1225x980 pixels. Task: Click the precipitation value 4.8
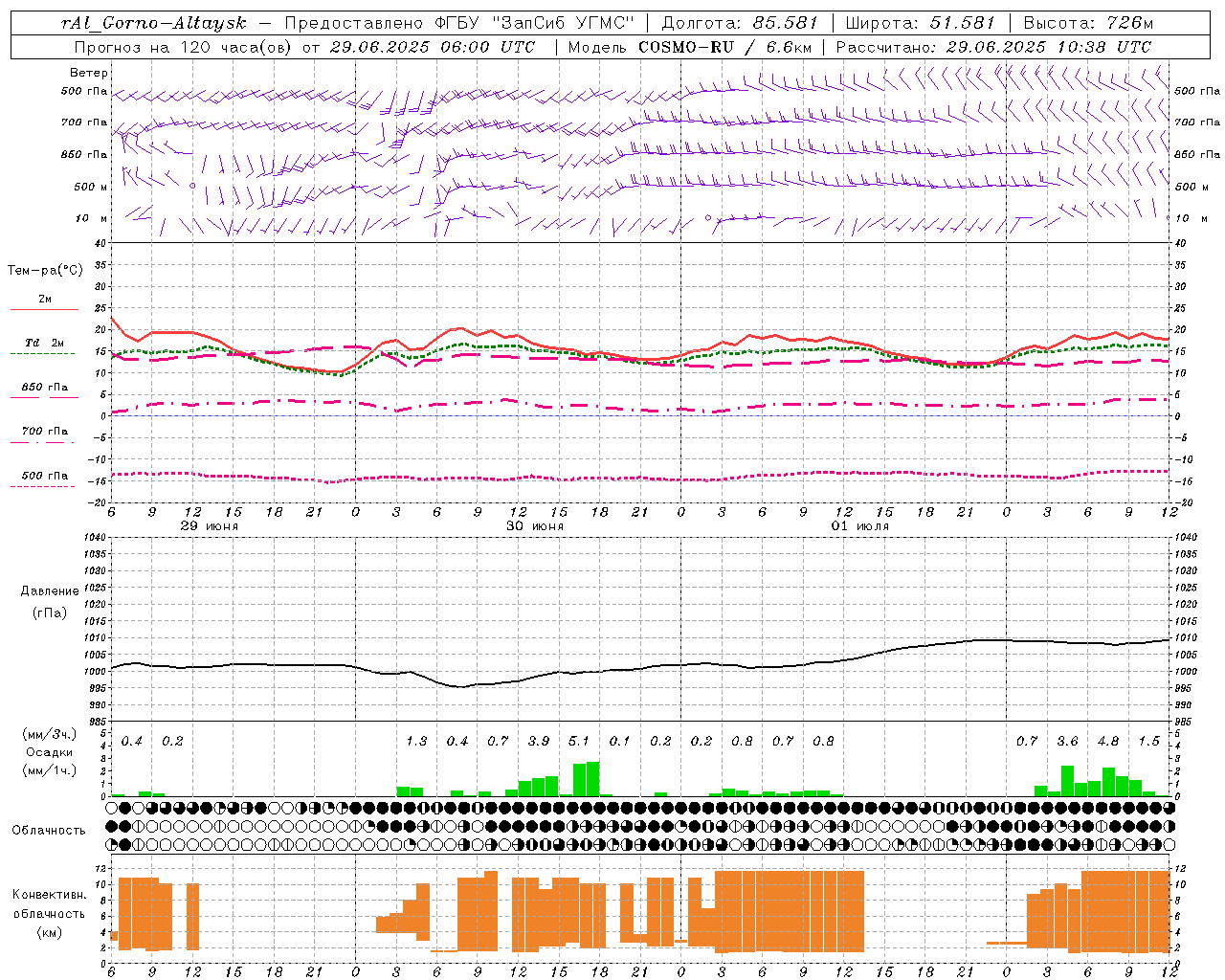coord(1108,742)
